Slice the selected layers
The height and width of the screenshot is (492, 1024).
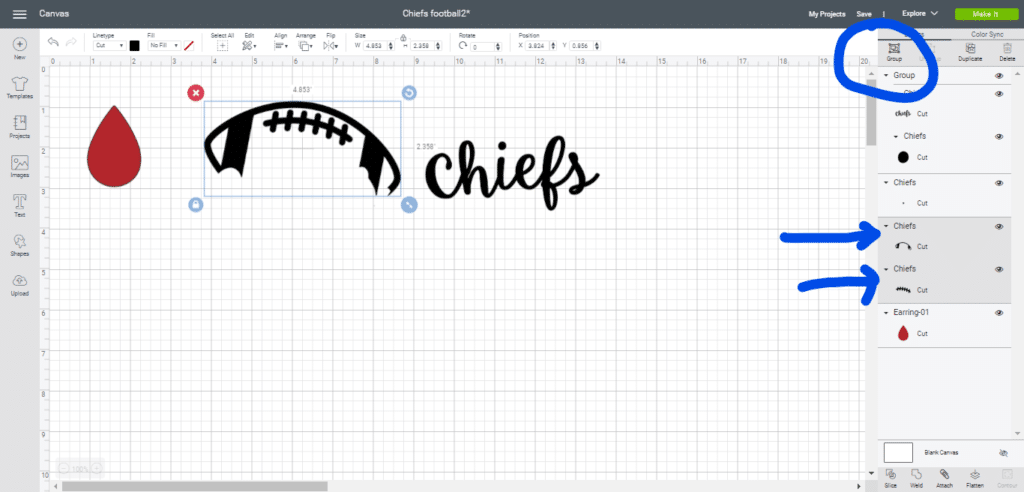click(x=891, y=478)
